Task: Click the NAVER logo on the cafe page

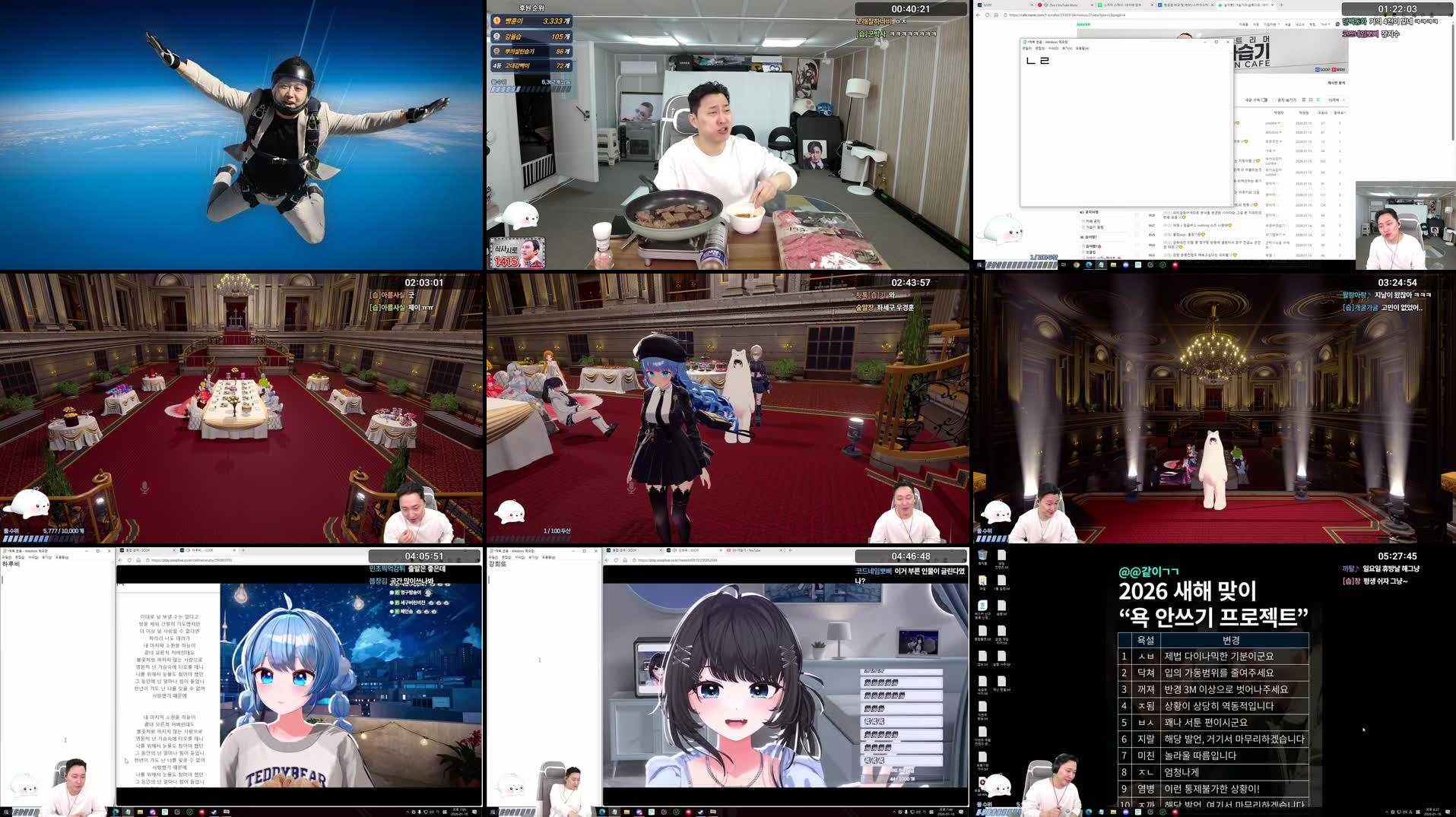Action: tap(1083, 24)
